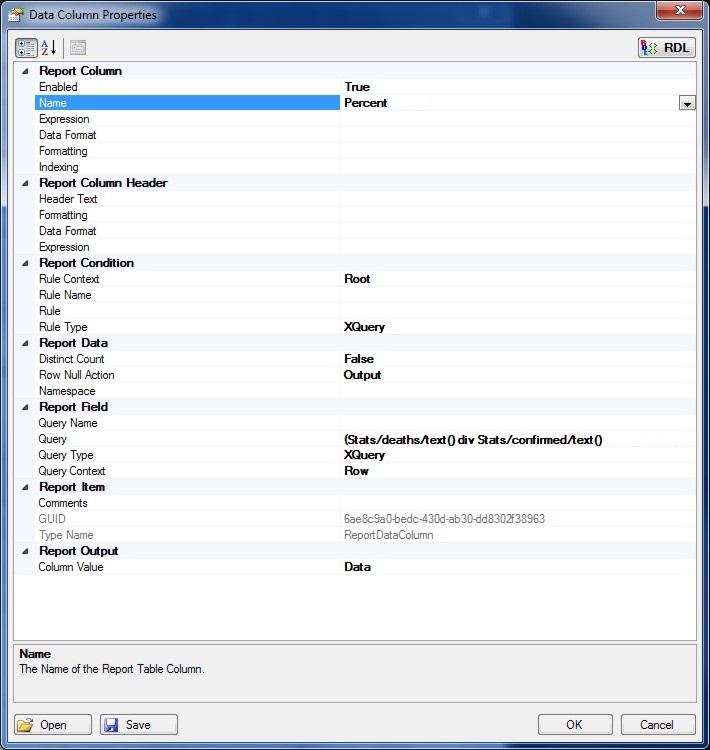
Task: Click the Property Pages toolbar icon
Action: coord(78,48)
